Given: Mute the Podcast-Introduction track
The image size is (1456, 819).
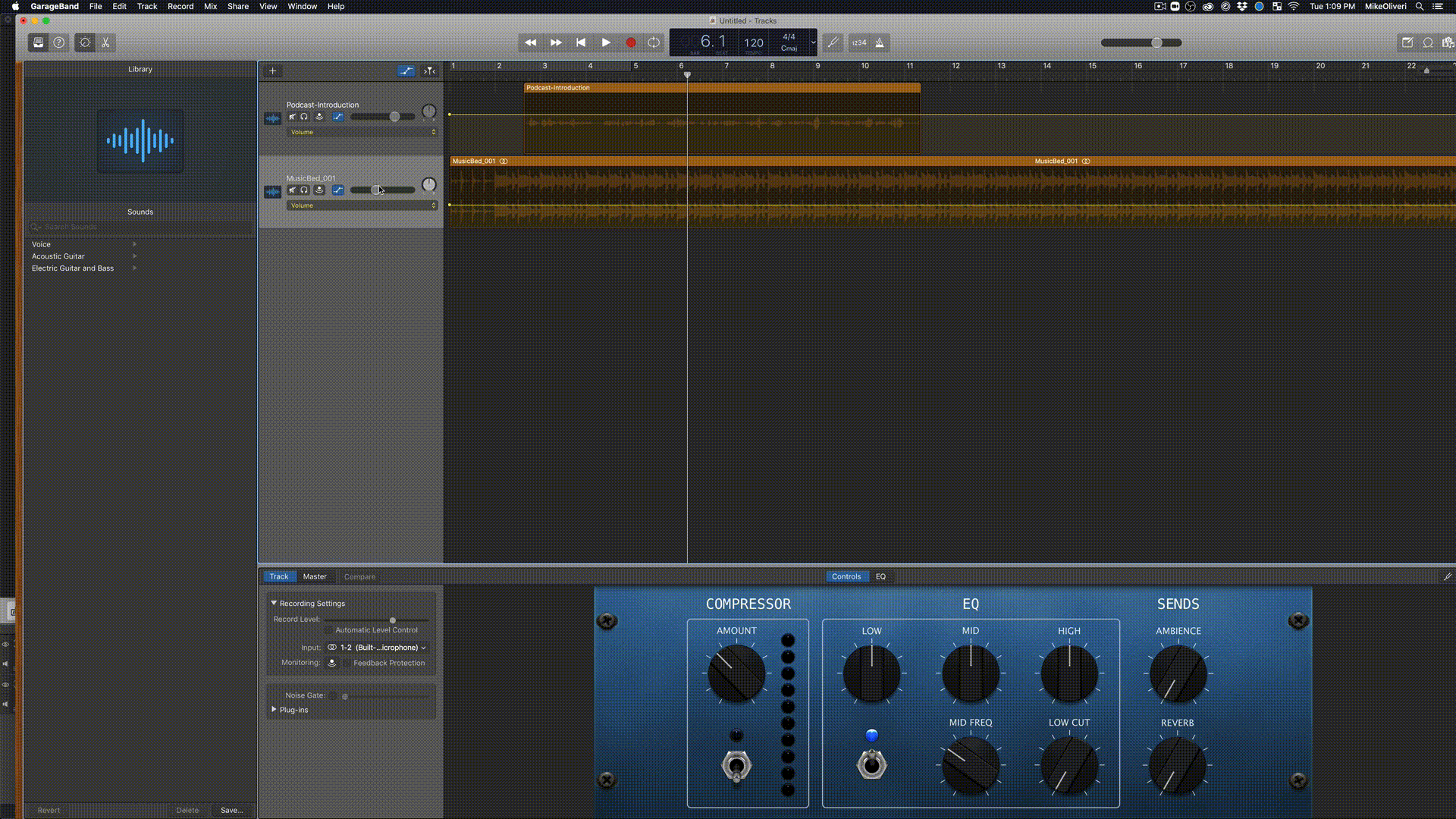Looking at the screenshot, I should click(292, 117).
